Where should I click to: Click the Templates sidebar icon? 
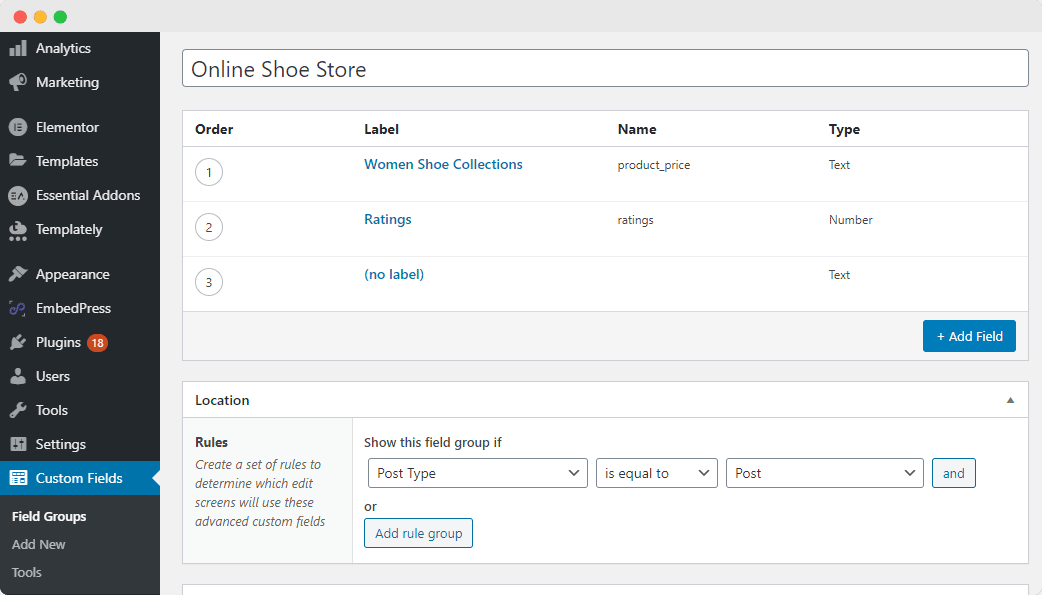point(69,161)
